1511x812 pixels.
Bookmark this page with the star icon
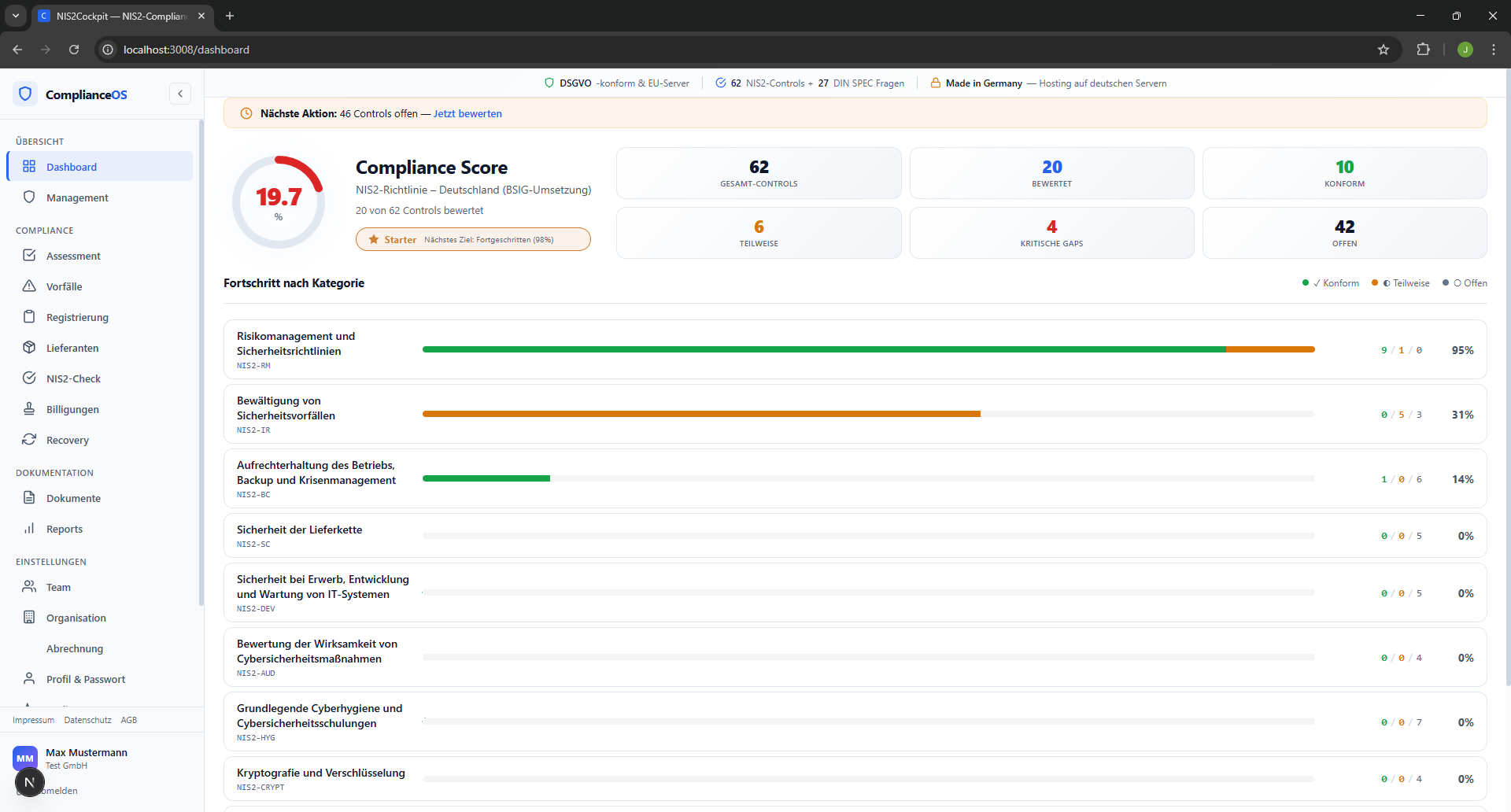pos(1384,50)
